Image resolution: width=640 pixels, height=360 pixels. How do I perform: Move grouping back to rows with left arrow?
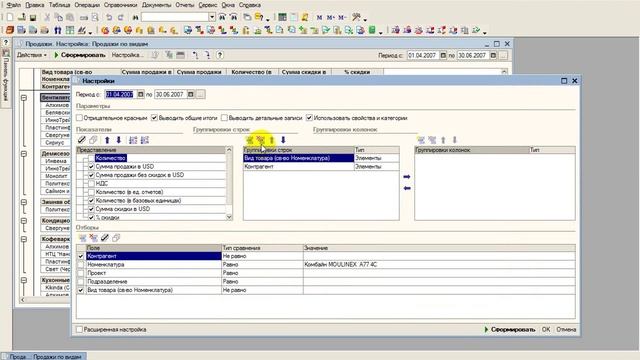[407, 188]
